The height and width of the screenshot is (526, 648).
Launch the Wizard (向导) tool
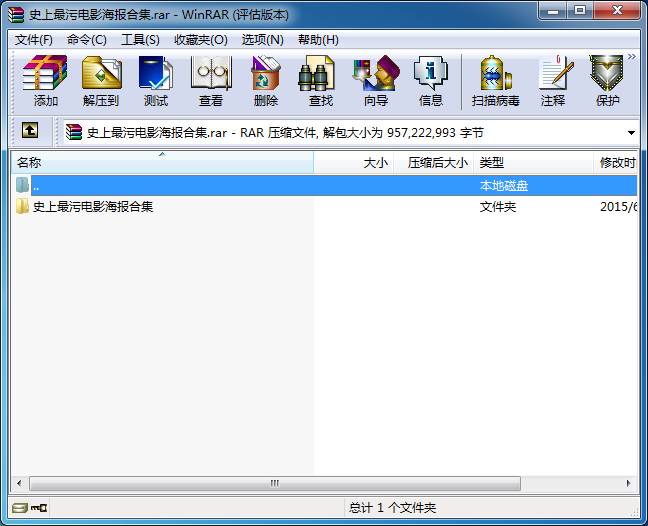click(376, 81)
